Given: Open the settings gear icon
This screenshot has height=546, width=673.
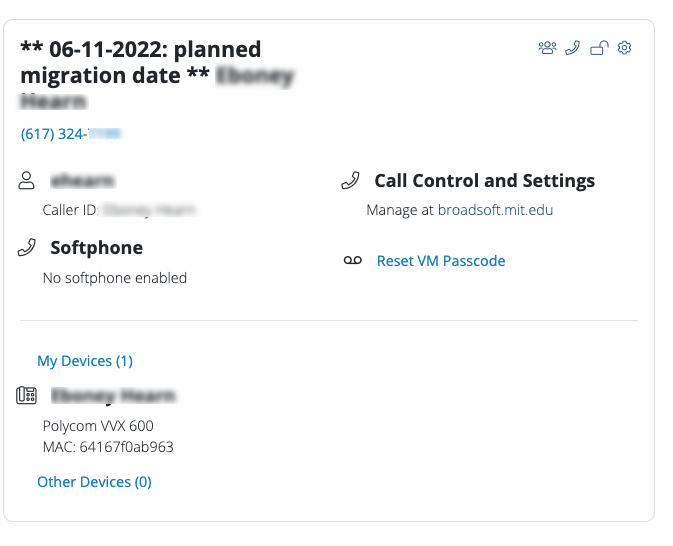Looking at the screenshot, I should coord(624,48).
